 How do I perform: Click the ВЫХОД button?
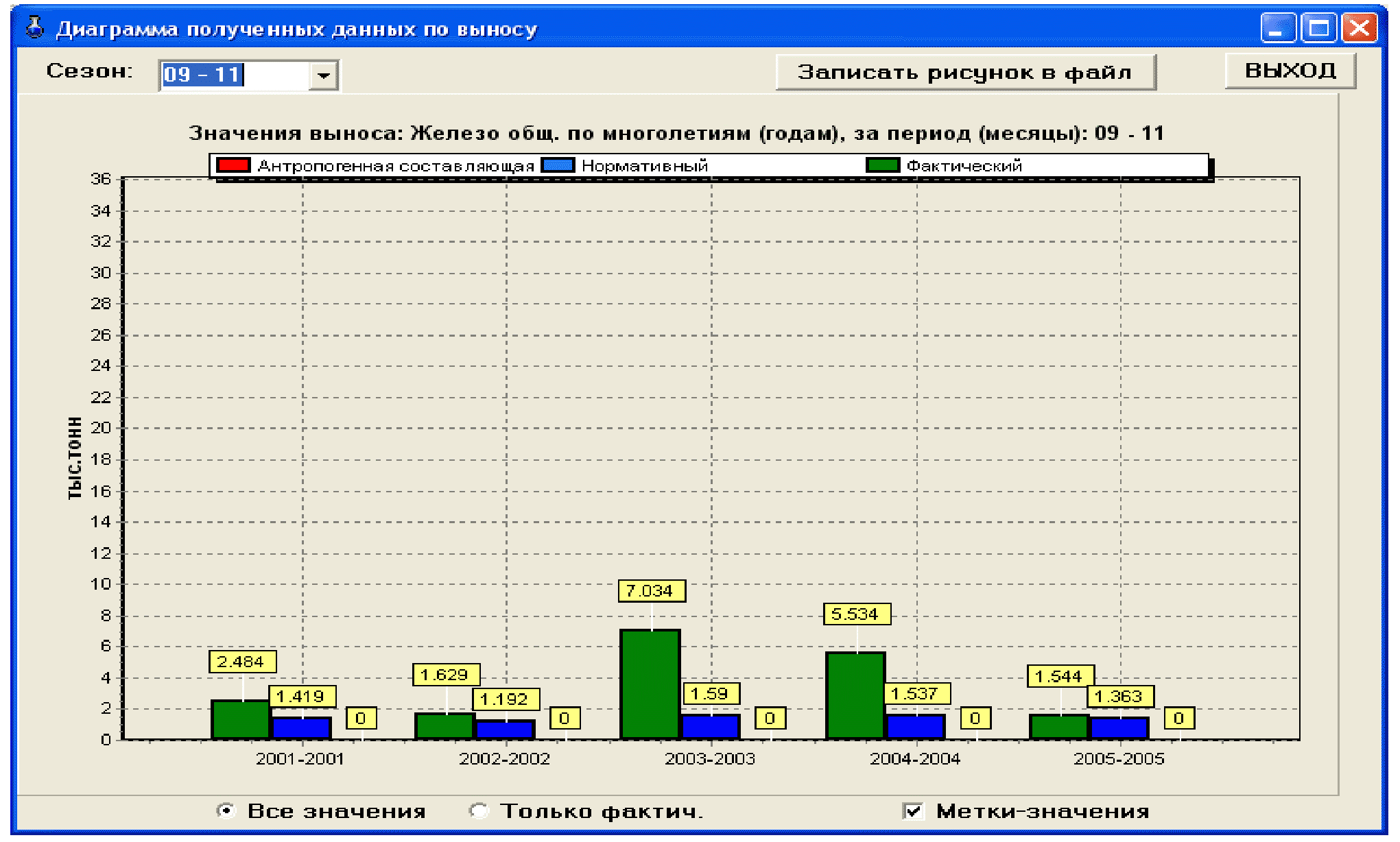click(1290, 71)
